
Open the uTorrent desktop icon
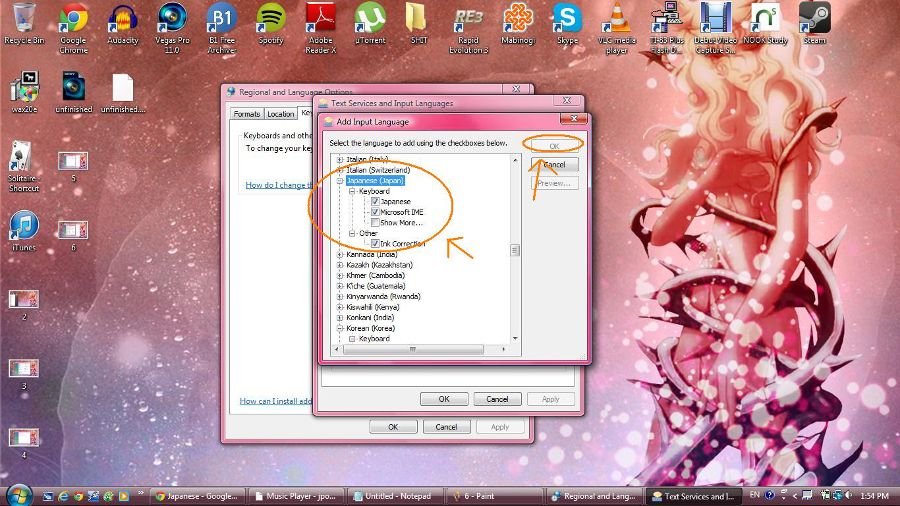coord(370,20)
